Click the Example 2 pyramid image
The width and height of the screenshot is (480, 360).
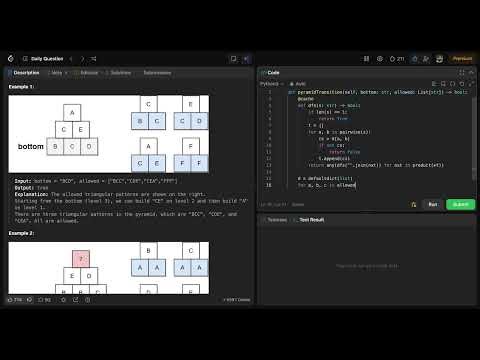[109, 268]
